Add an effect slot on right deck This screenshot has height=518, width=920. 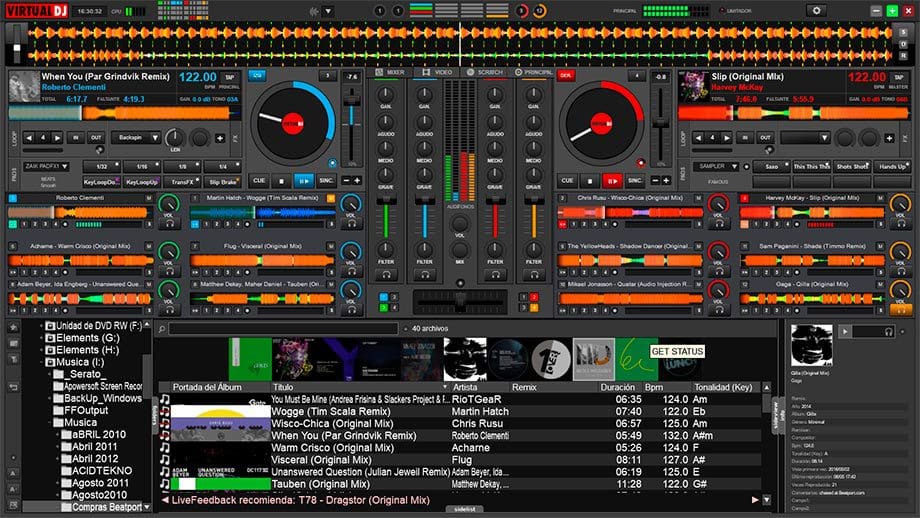(x=889, y=138)
